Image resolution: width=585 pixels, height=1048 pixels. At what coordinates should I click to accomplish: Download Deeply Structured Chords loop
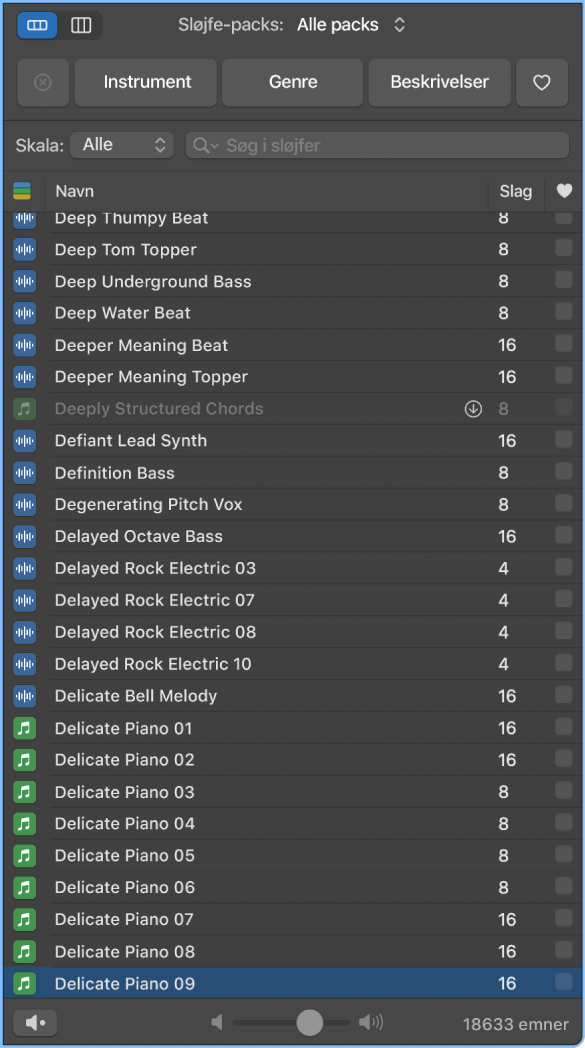click(473, 409)
